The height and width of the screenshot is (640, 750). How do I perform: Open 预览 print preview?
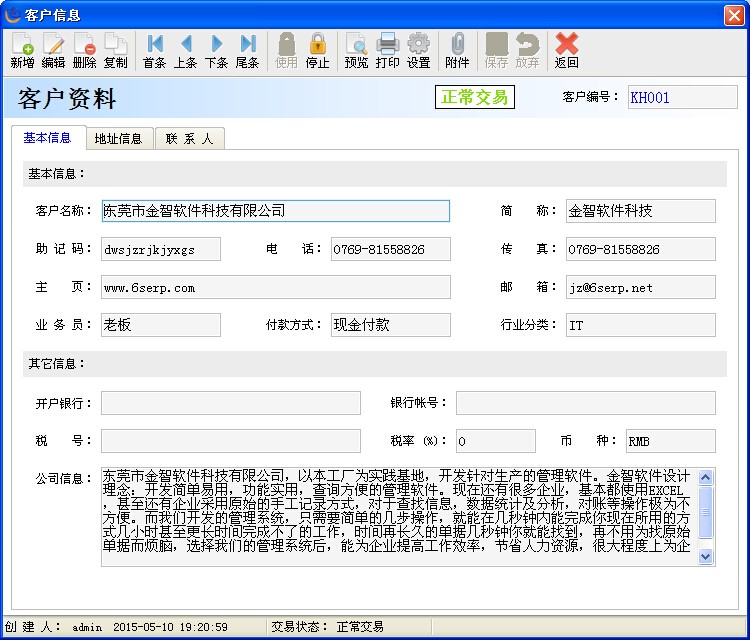tap(356, 50)
